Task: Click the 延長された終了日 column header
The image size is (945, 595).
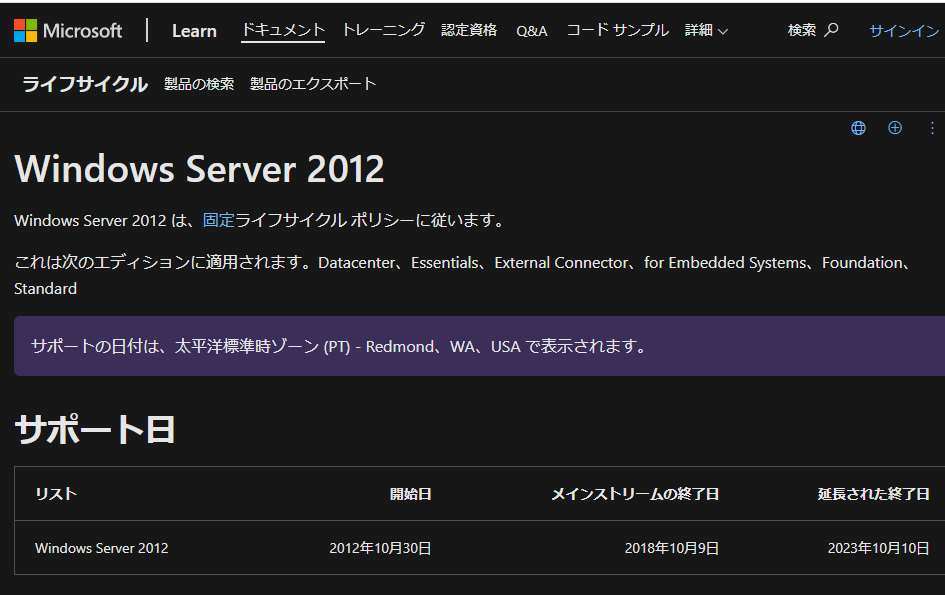Action: tap(873, 494)
